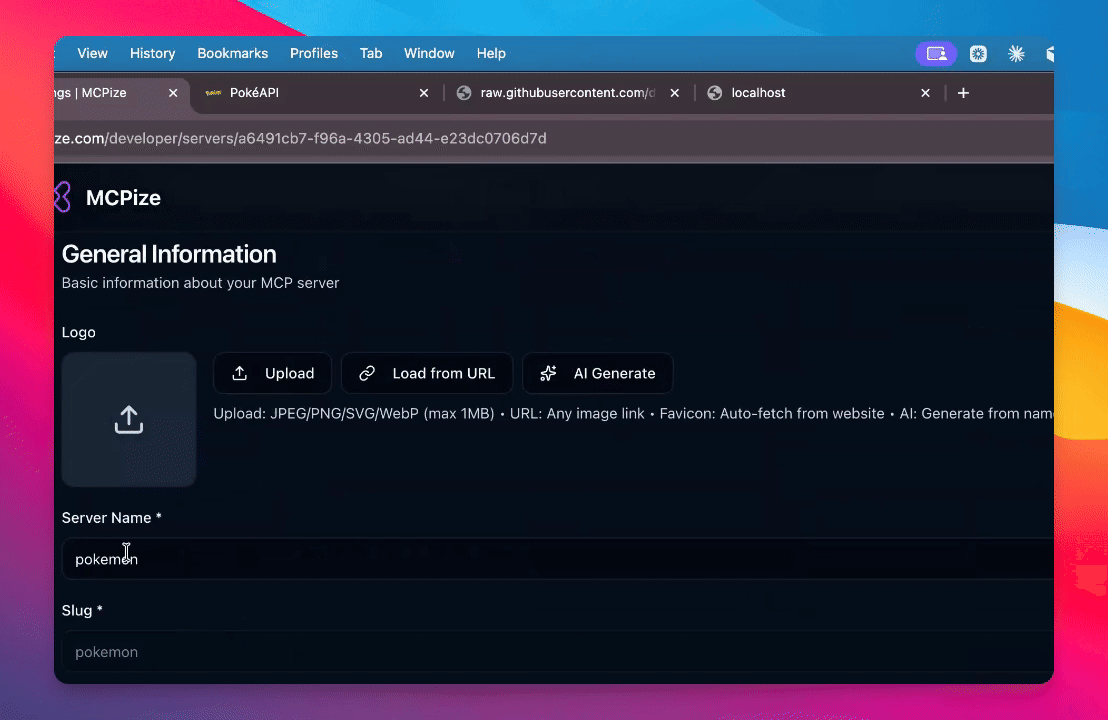Switch to the PokéAPI tab
Screen dimensions: 1108x720
pos(300,93)
